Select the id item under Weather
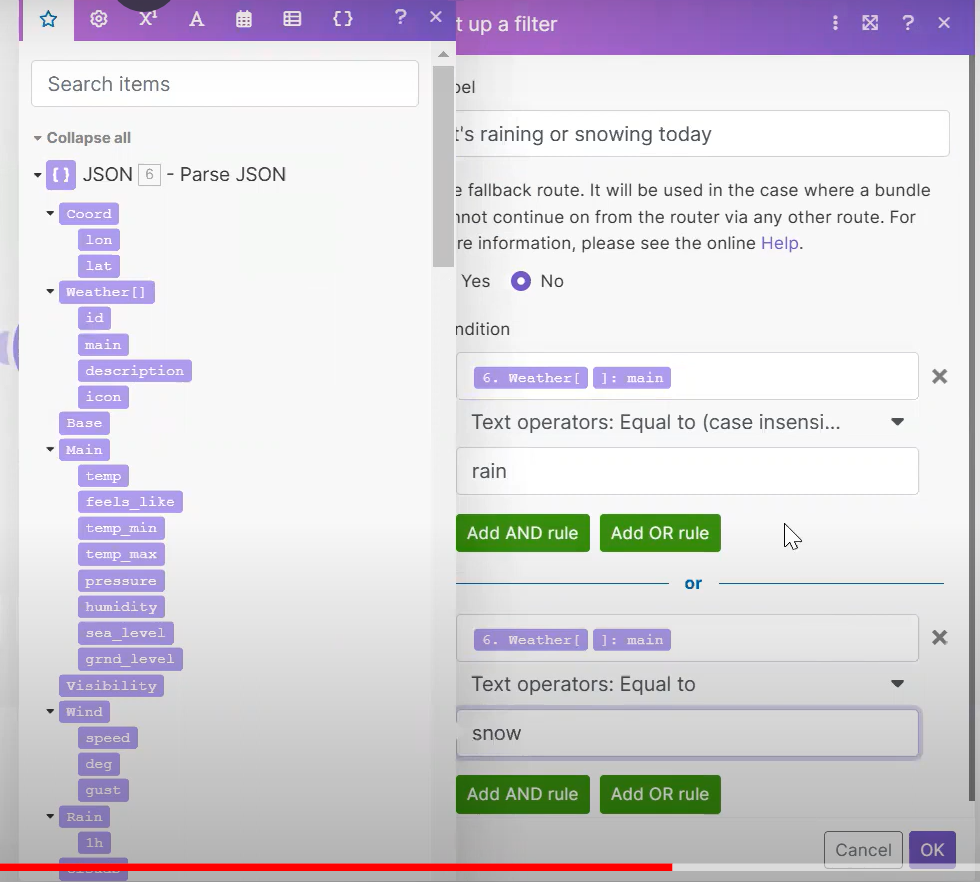 (94, 318)
